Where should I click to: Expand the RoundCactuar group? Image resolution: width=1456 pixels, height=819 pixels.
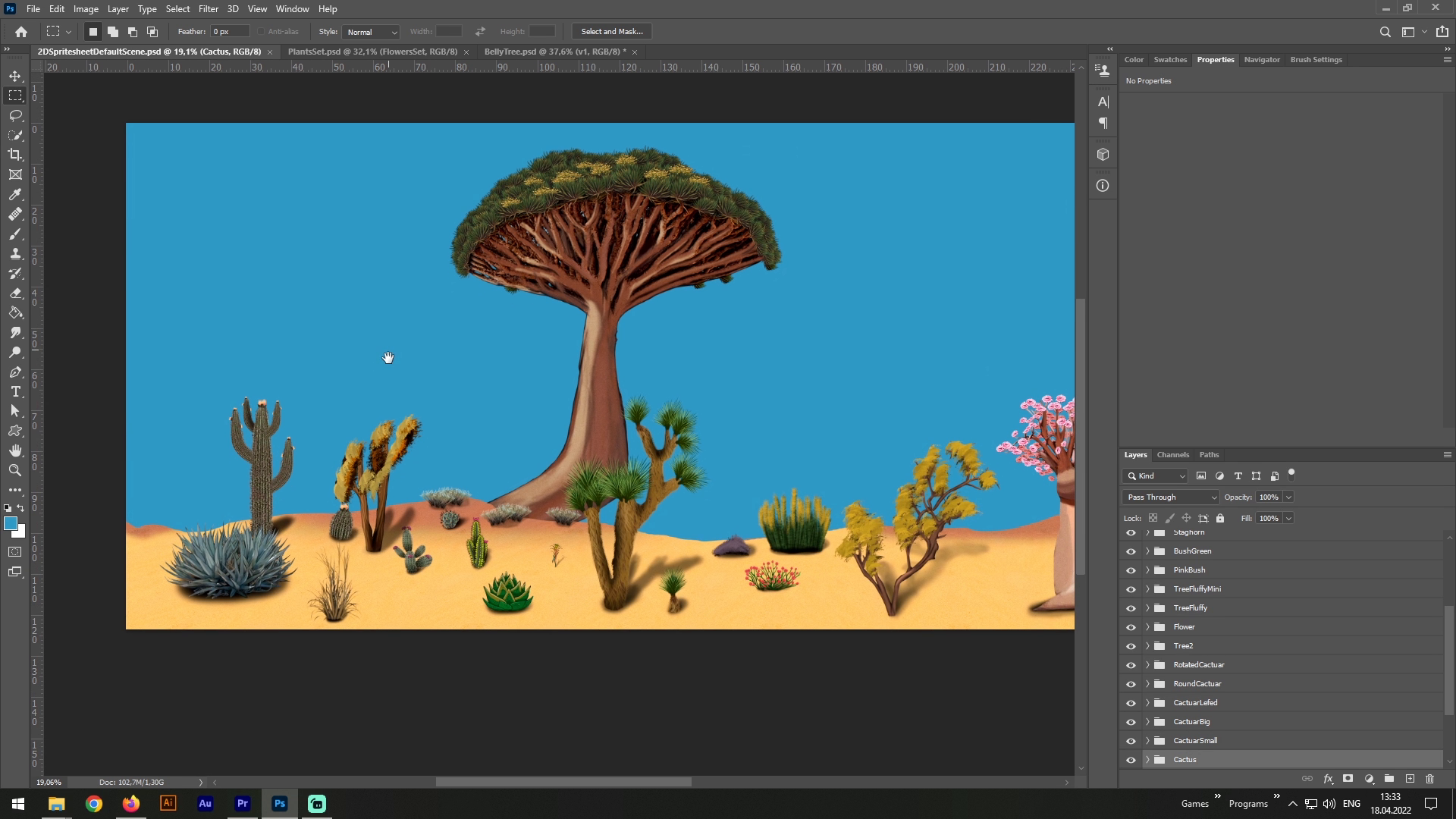1147,684
